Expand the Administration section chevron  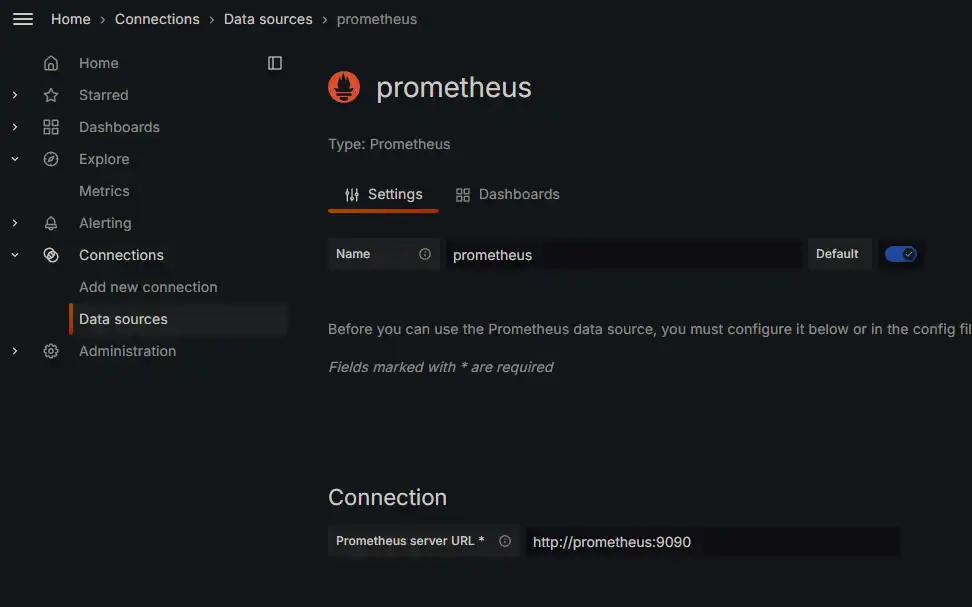pos(14,350)
